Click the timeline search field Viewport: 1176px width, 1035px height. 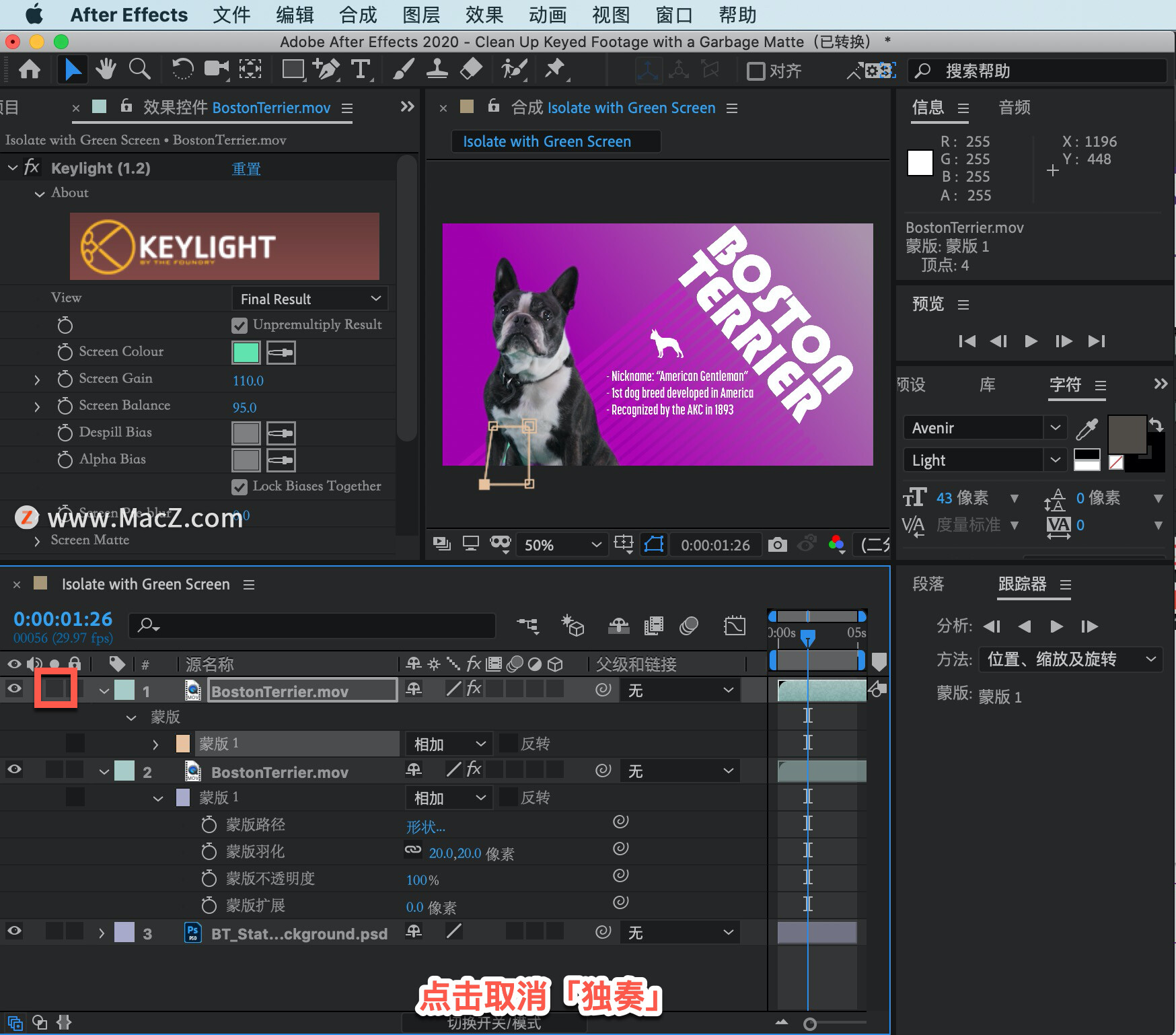coord(311,626)
